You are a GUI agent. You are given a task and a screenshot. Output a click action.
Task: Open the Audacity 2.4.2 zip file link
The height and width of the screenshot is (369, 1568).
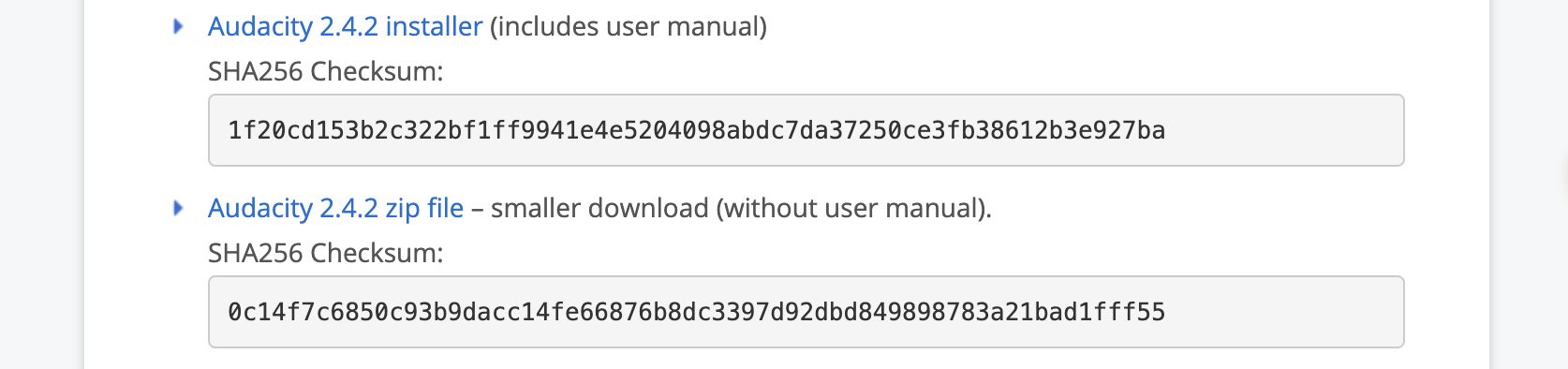click(x=335, y=208)
